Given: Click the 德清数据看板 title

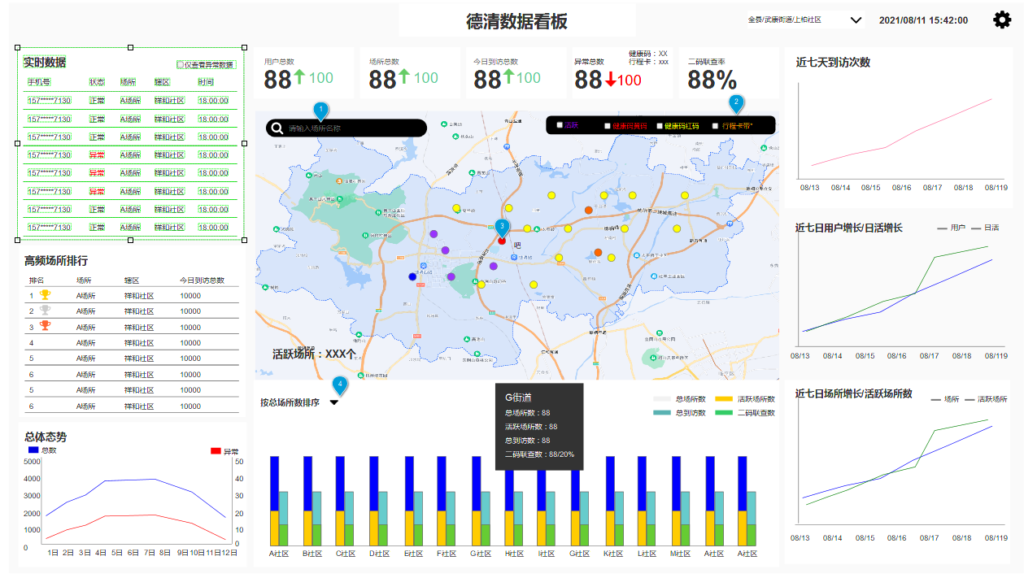Looking at the screenshot, I should pyautogui.click(x=517, y=22).
